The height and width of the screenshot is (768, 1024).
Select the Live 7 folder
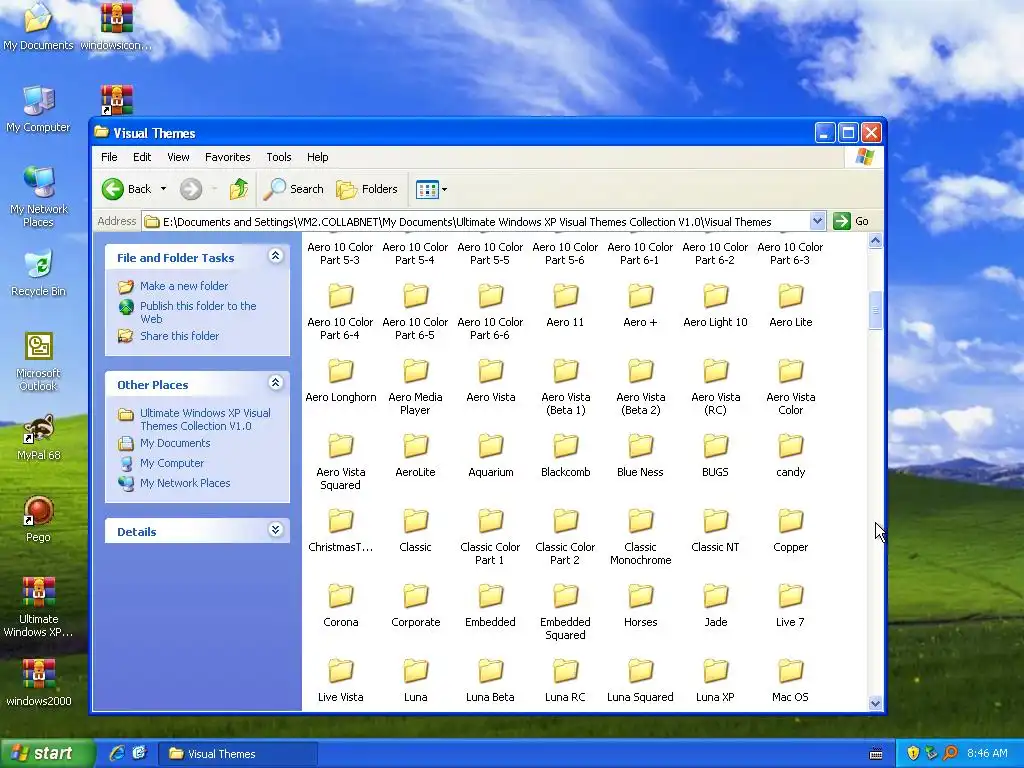(x=790, y=606)
